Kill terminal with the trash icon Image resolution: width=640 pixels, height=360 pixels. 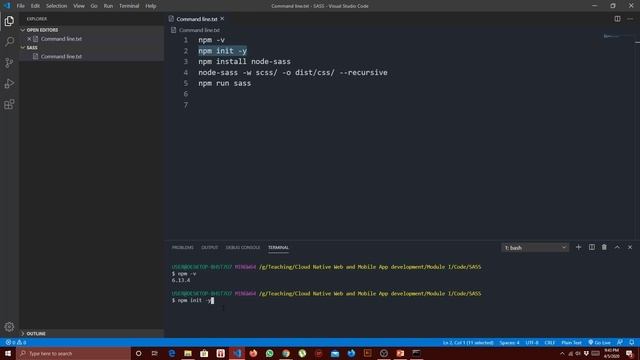(604, 247)
